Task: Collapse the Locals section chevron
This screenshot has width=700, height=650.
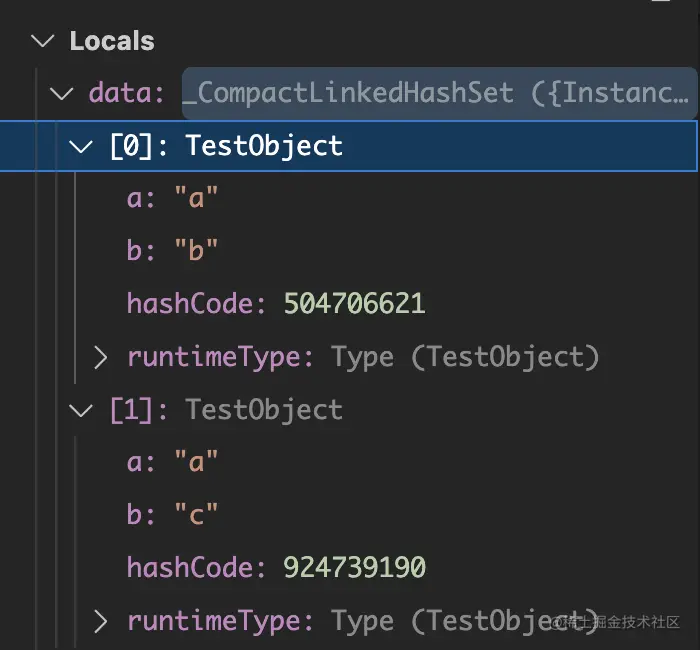Action: pos(42,41)
